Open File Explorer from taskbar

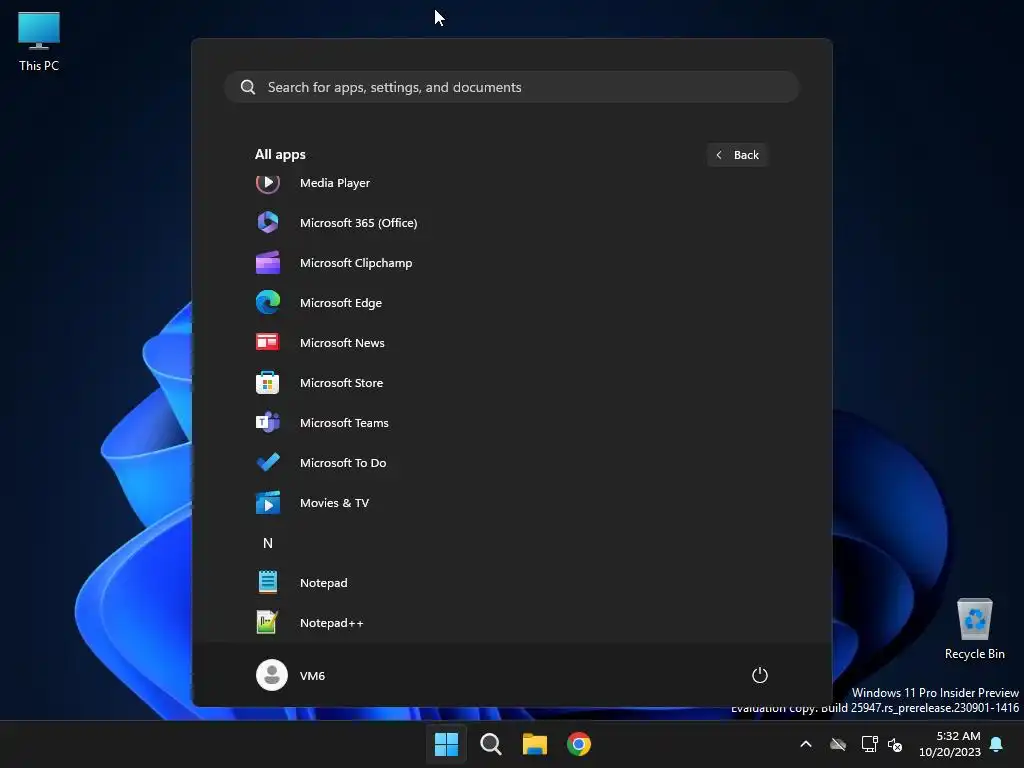535,744
